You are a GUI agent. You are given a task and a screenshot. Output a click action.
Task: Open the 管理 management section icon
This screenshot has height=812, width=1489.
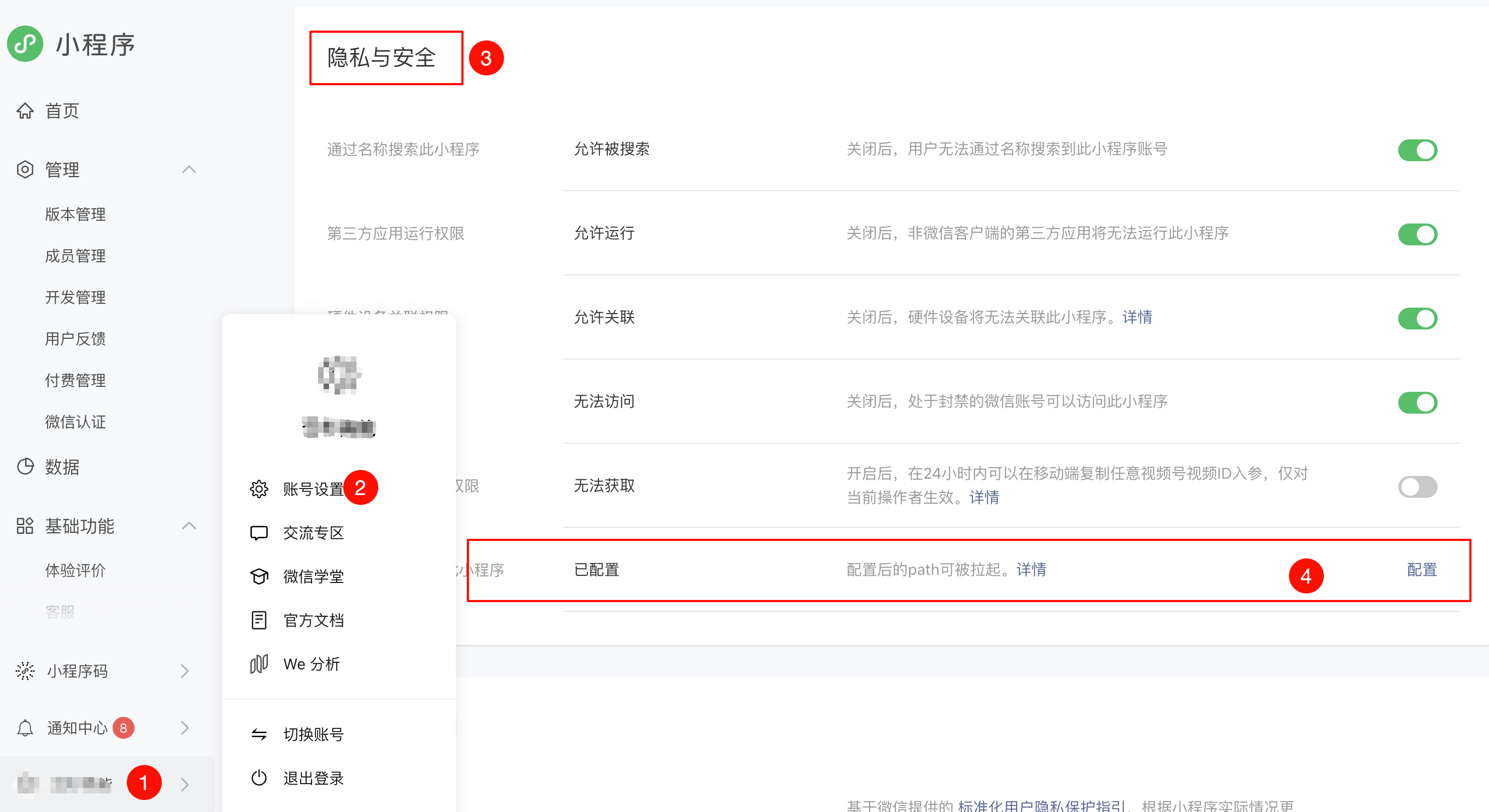[26, 169]
